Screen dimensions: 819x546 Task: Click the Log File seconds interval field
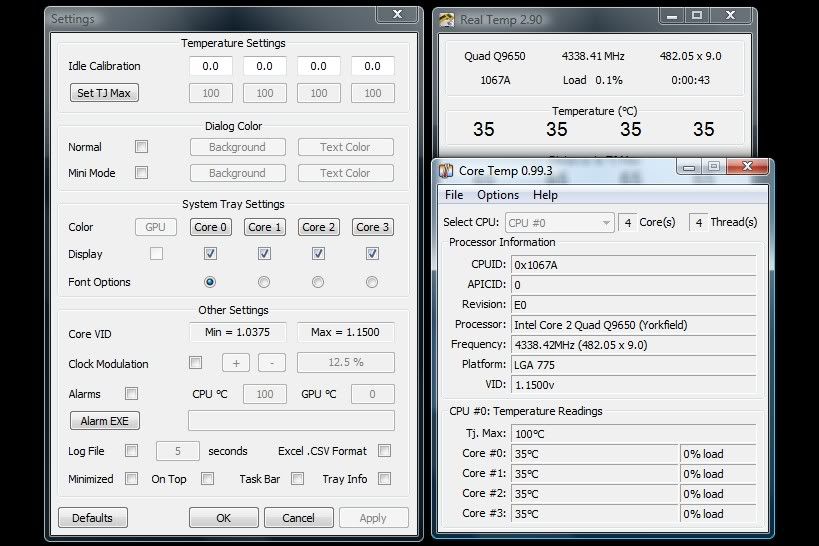pos(178,451)
